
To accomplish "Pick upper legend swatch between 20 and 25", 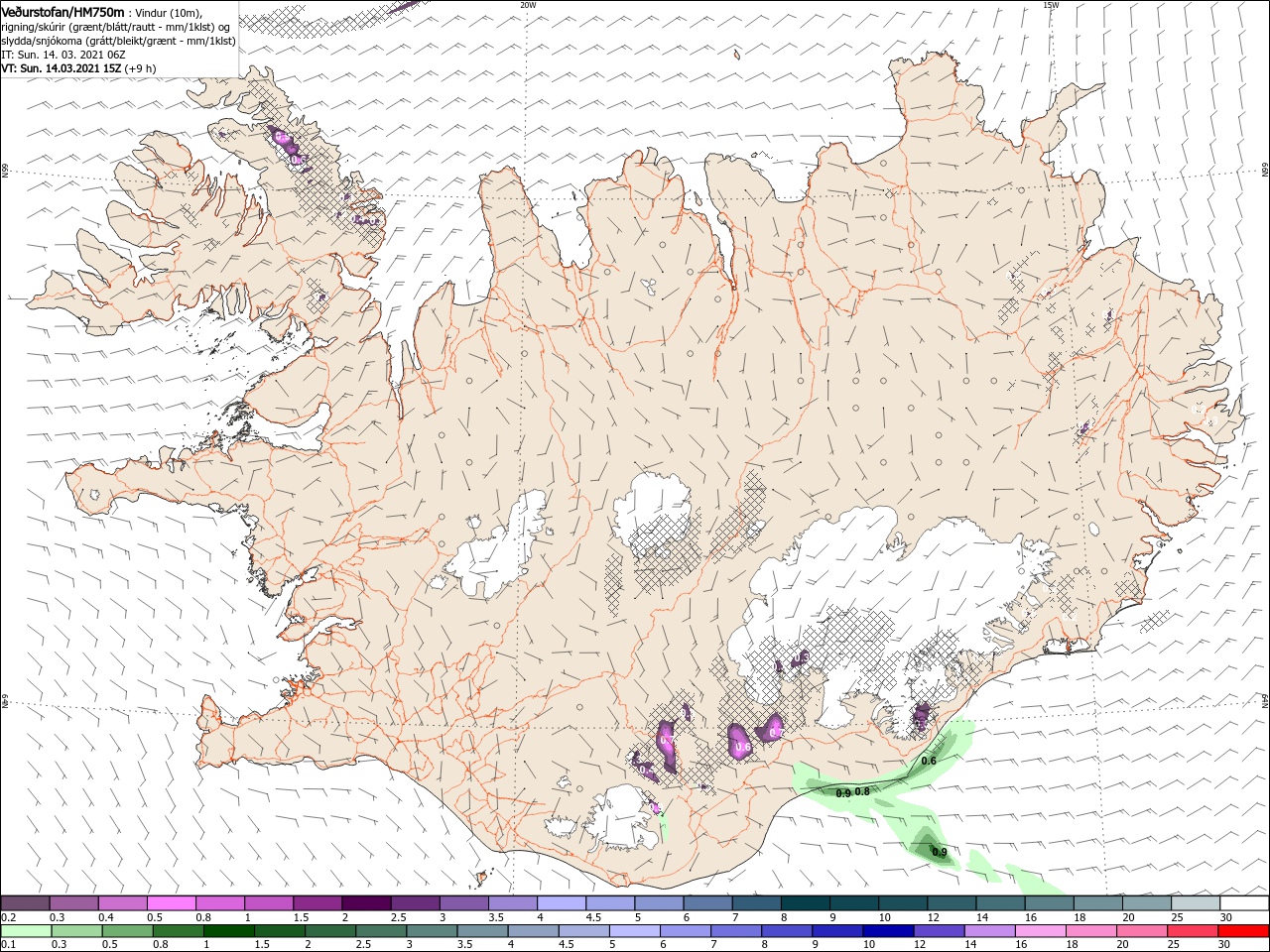I will 1146,903.
